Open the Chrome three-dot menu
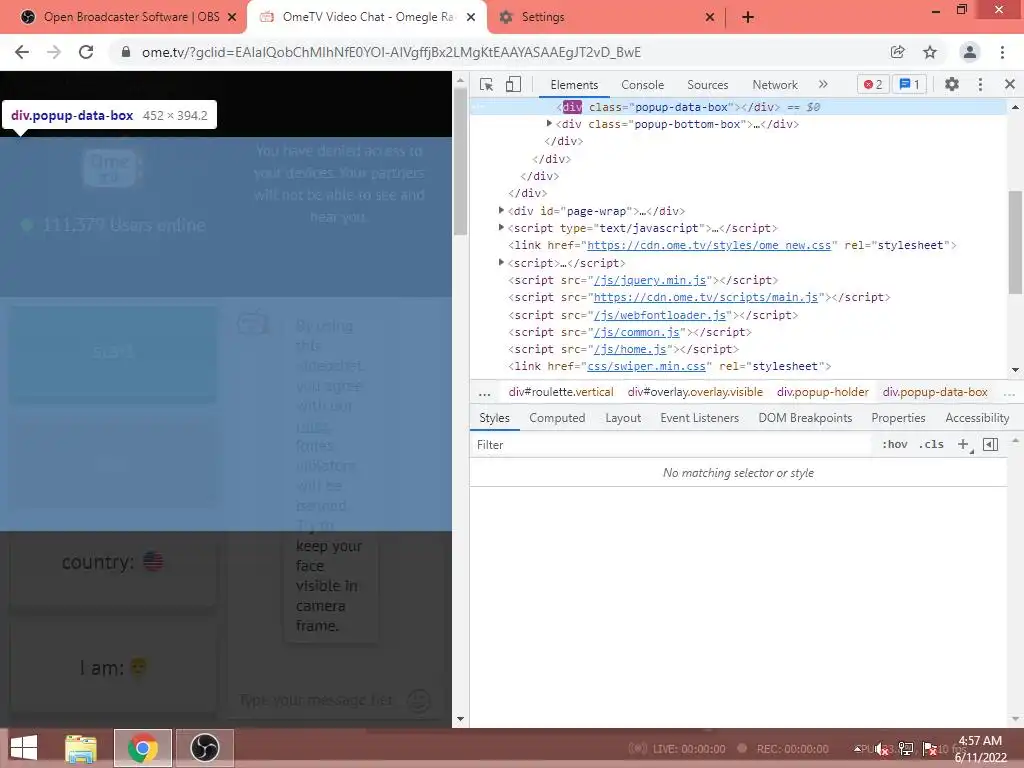Screen dimensions: 1024x768 click(x=1002, y=52)
